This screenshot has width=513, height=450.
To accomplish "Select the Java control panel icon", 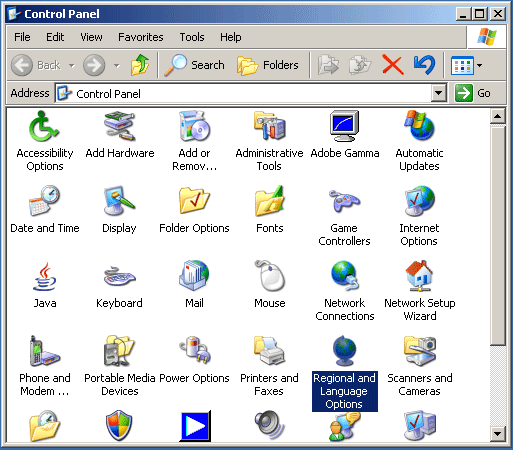I will pos(44,276).
